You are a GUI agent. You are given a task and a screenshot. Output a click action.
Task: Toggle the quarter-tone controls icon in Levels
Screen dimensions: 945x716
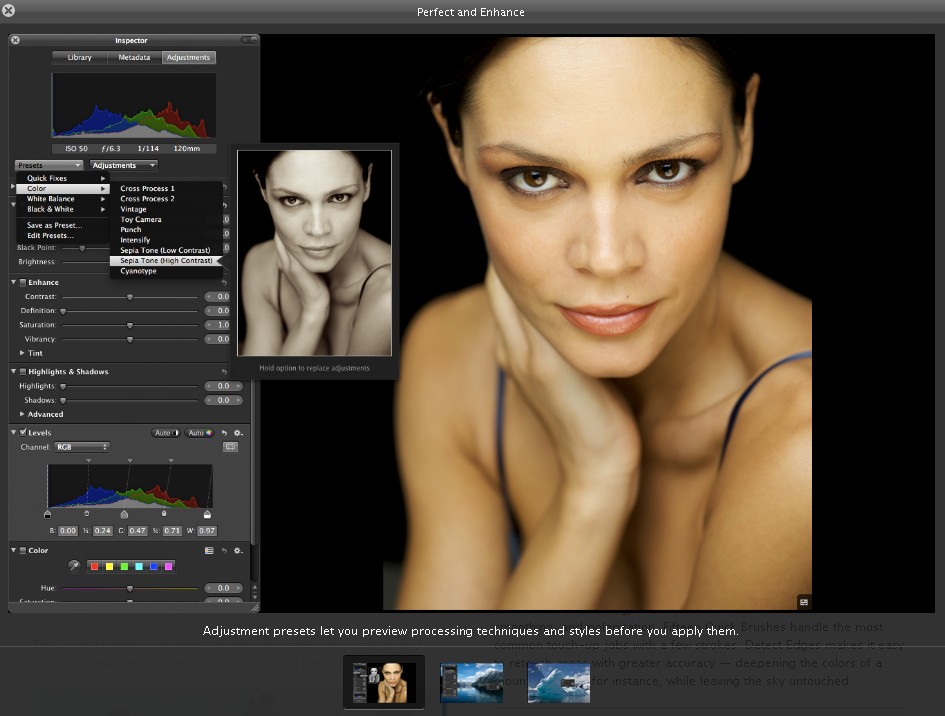(x=230, y=447)
